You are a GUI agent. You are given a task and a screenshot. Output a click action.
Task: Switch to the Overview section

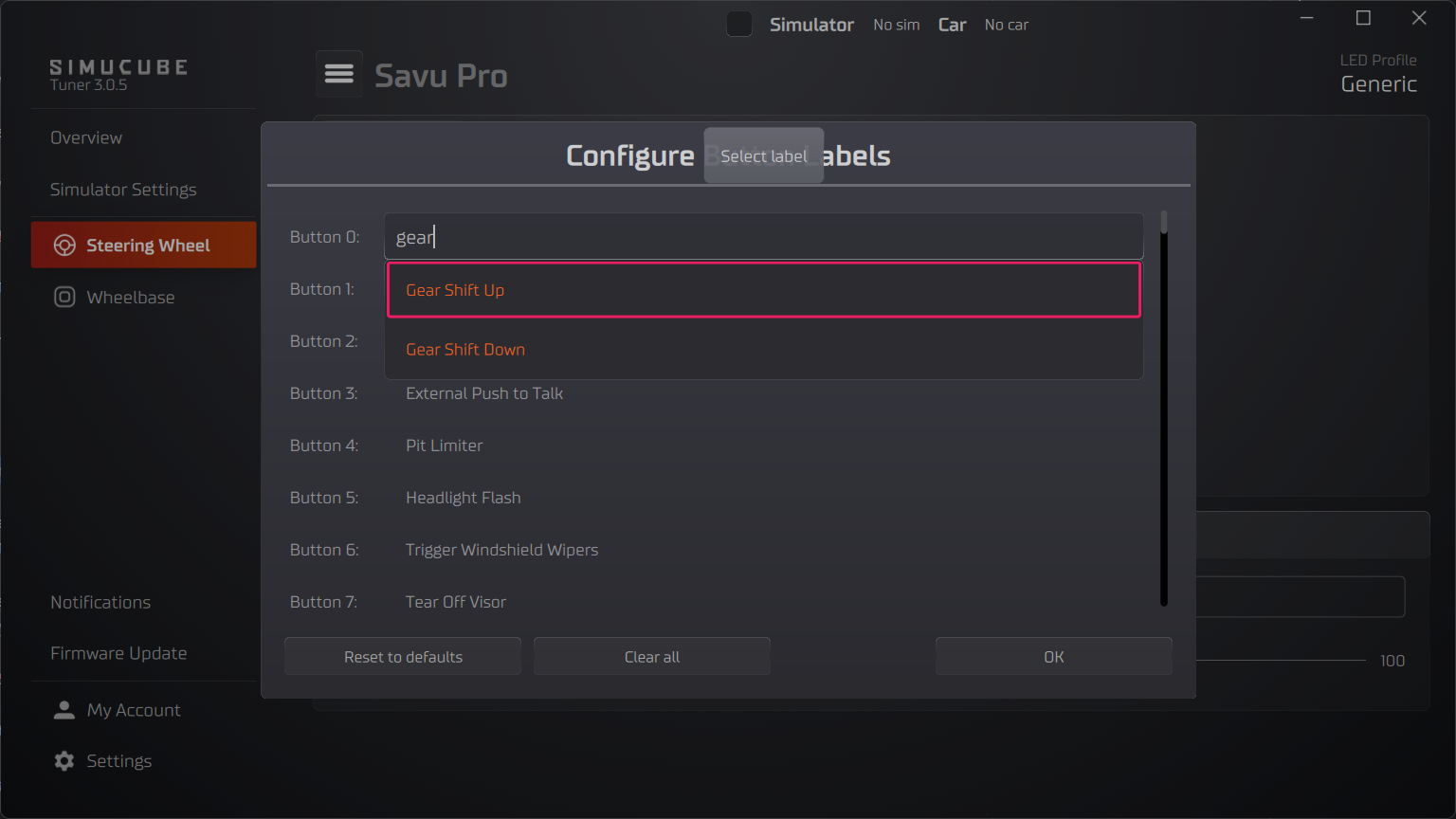(x=85, y=137)
